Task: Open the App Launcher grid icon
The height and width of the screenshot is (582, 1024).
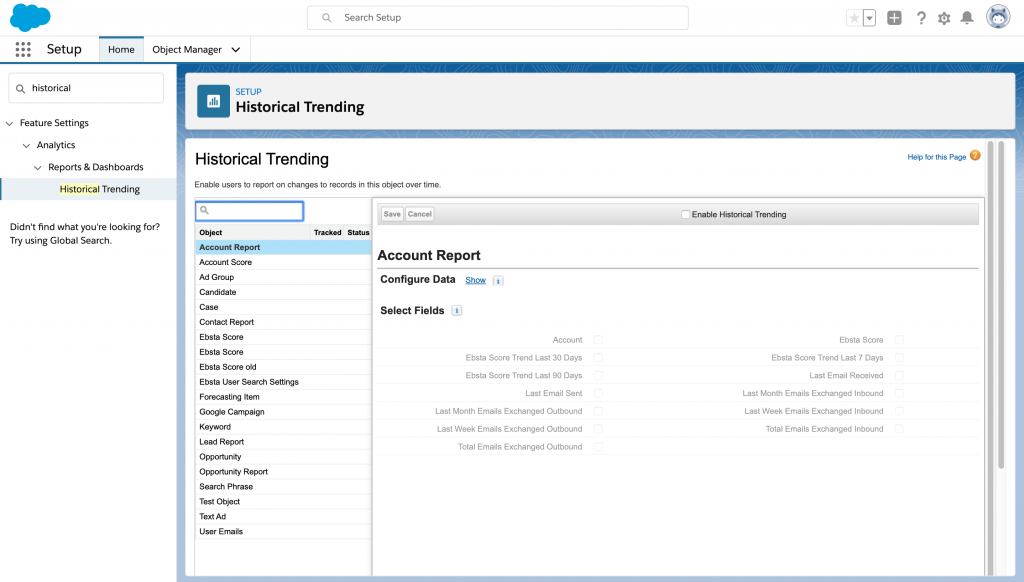Action: [23, 50]
